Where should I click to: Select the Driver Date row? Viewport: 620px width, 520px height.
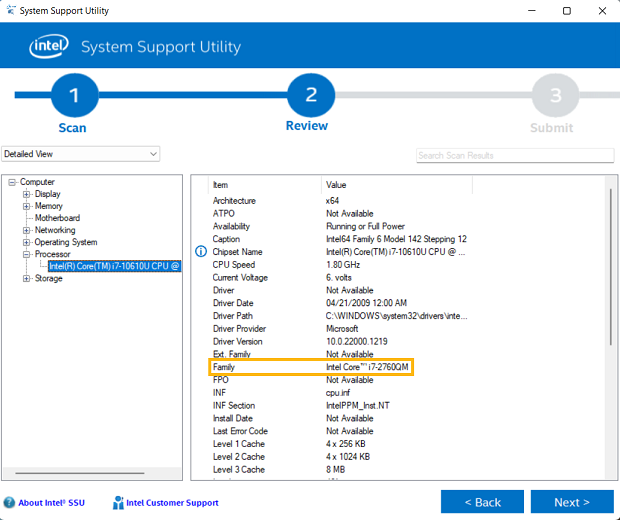tap(340, 303)
